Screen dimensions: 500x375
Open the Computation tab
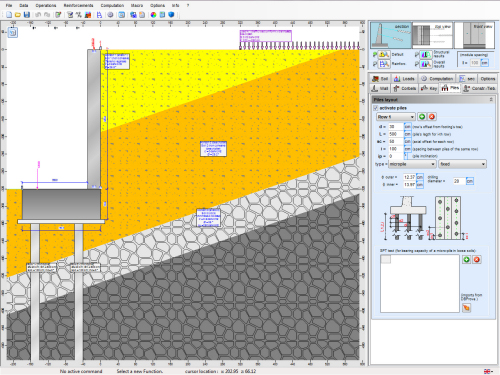(x=437, y=79)
